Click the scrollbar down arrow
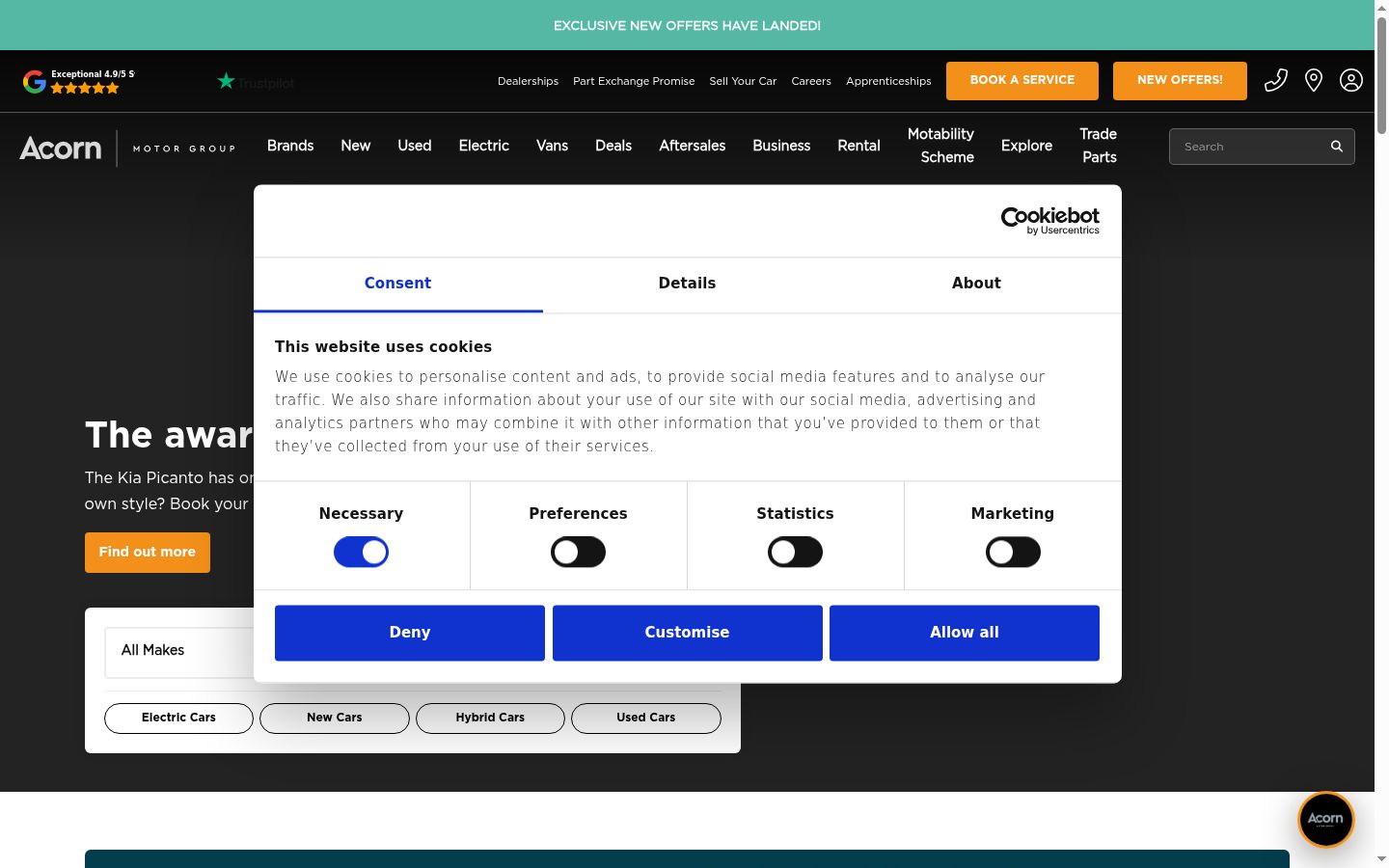1389x868 pixels. click(x=1381, y=858)
